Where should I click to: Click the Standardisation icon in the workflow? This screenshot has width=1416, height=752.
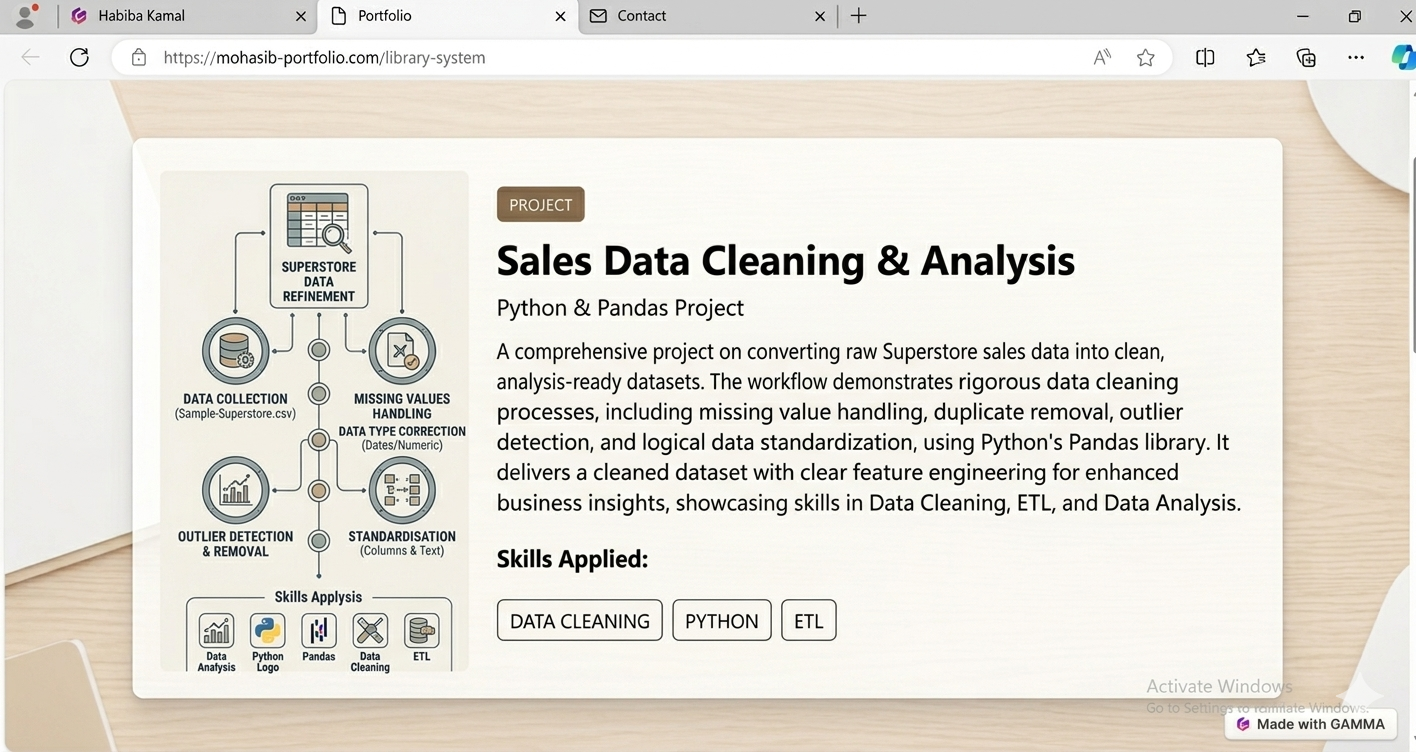[402, 490]
